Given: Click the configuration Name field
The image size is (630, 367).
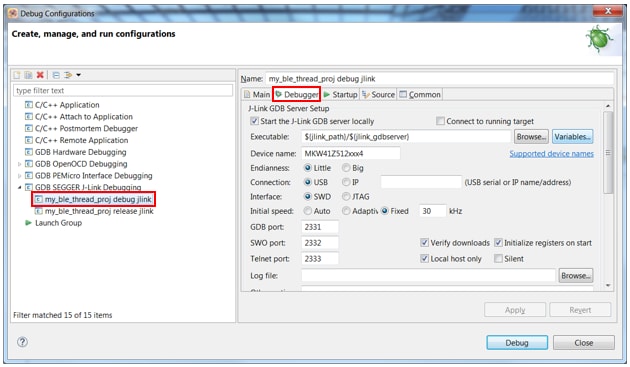Looking at the screenshot, I should pyautogui.click(x=440, y=79).
